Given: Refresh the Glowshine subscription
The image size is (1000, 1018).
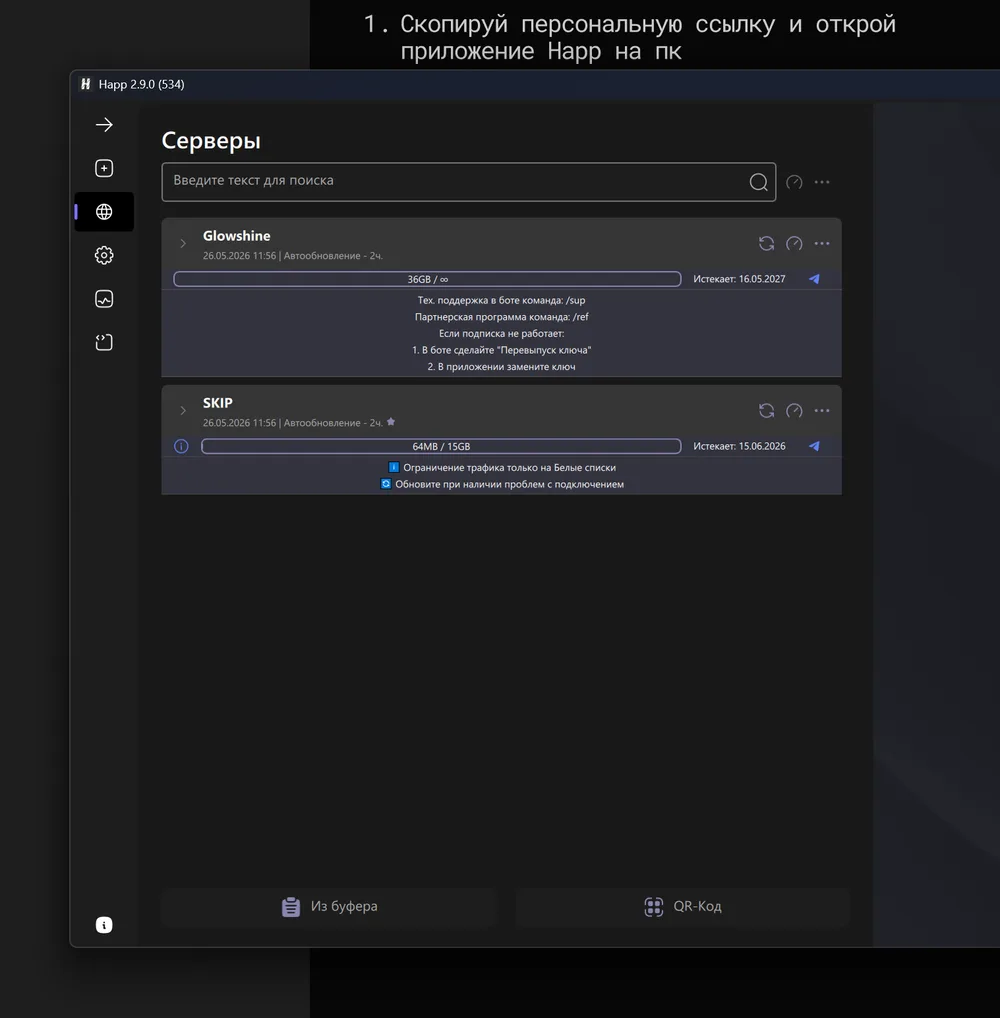Looking at the screenshot, I should click(766, 243).
